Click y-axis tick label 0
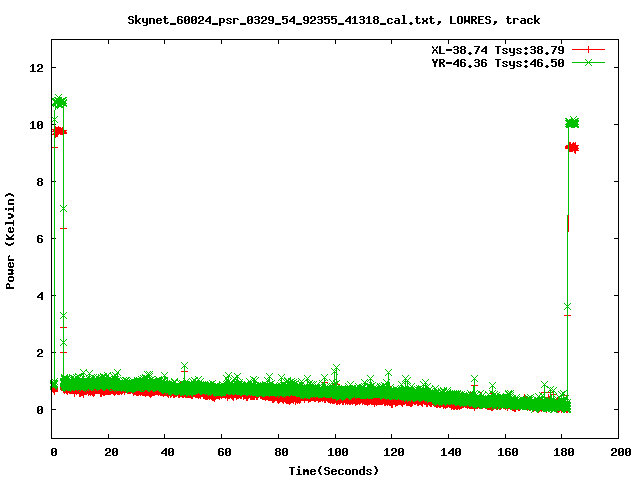Image resolution: width=640 pixels, height=480 pixels. (x=40, y=410)
